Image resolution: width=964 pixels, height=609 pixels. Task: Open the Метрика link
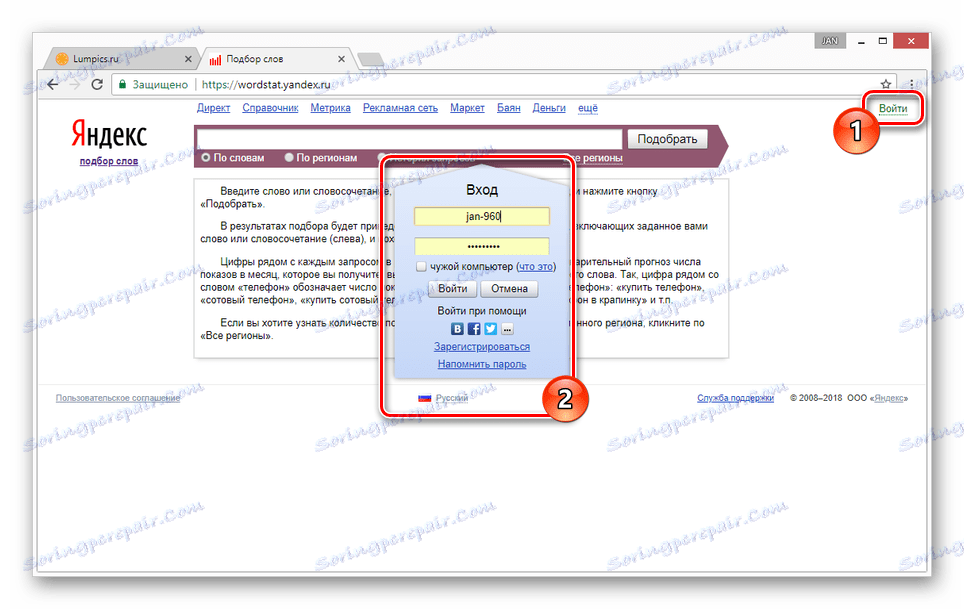(x=330, y=108)
